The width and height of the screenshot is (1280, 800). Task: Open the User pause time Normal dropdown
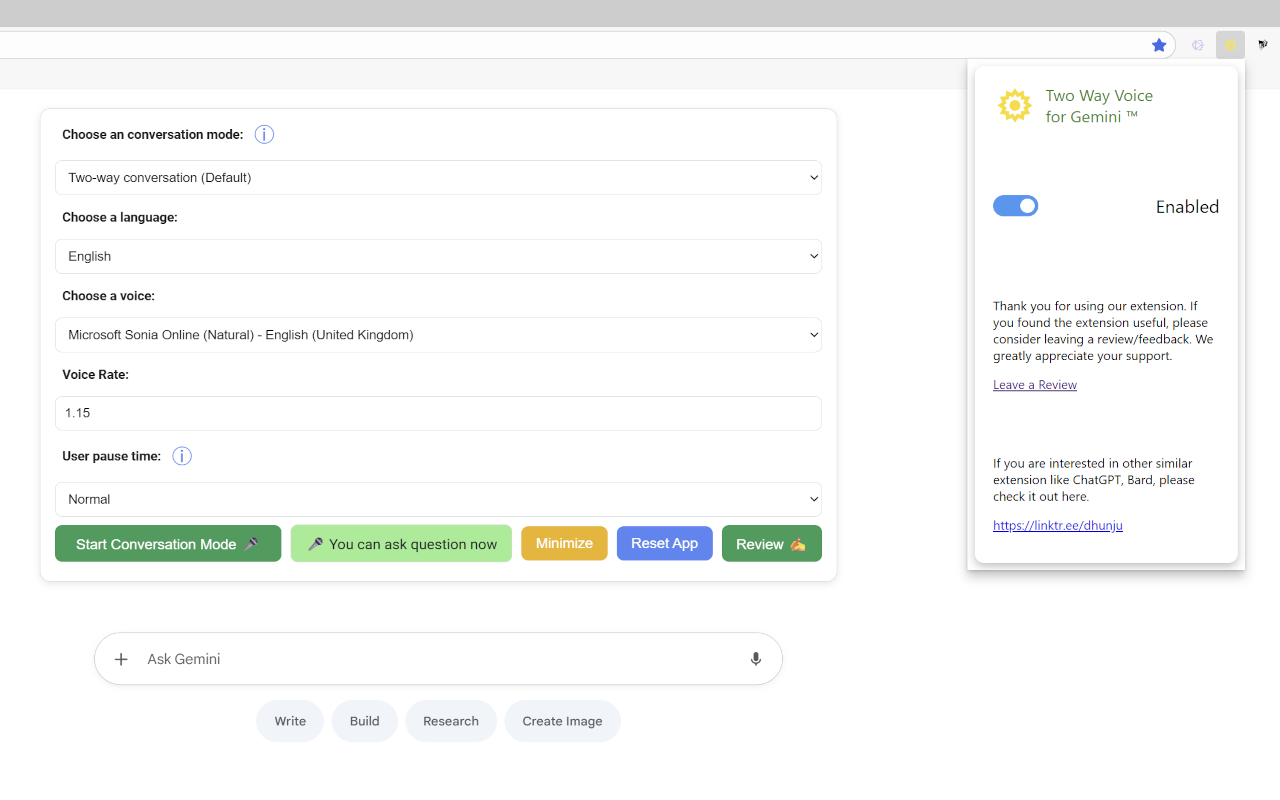[x=438, y=499]
